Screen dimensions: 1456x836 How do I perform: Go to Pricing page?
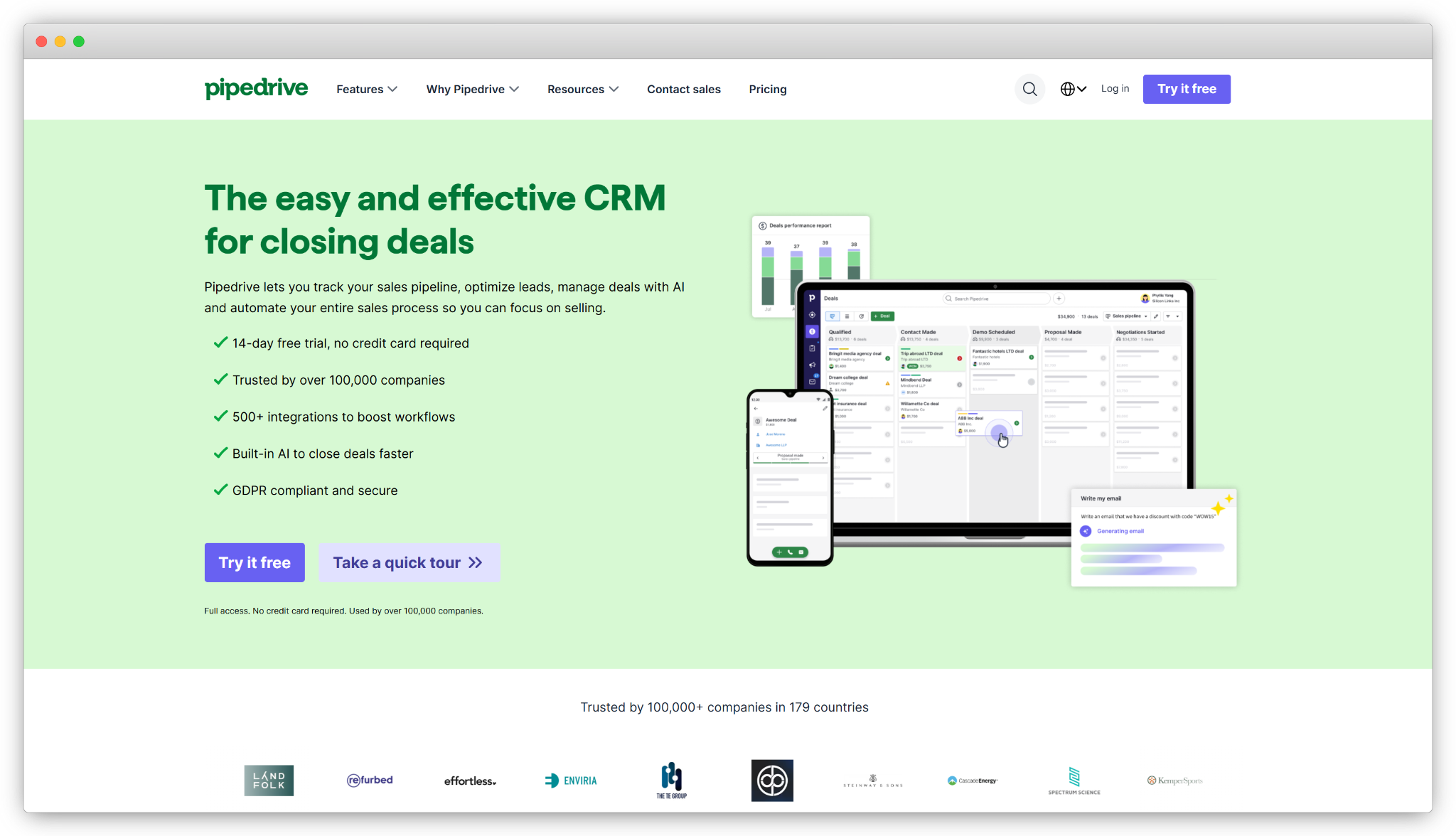(x=768, y=89)
